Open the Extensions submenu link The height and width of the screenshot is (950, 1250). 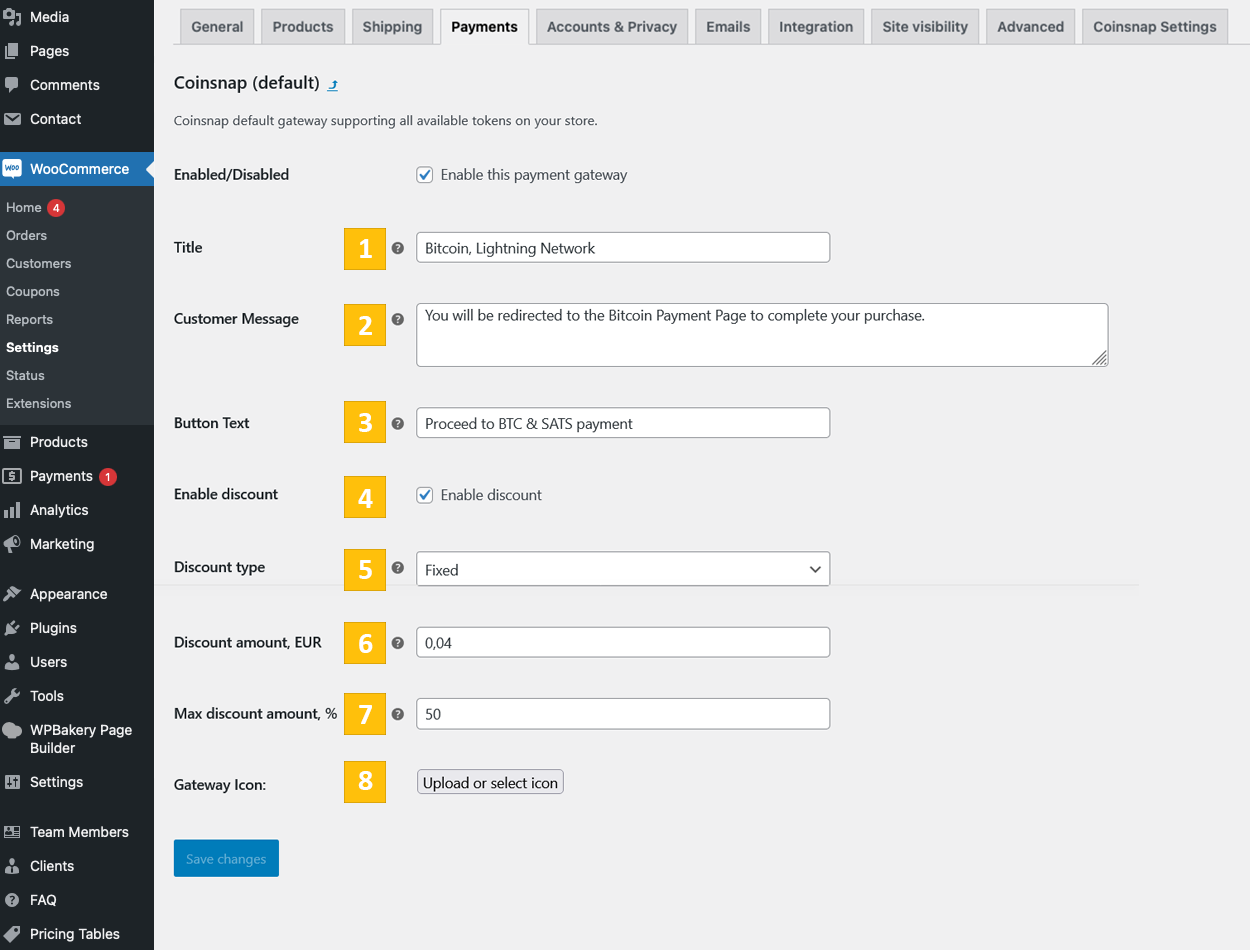click(39, 404)
